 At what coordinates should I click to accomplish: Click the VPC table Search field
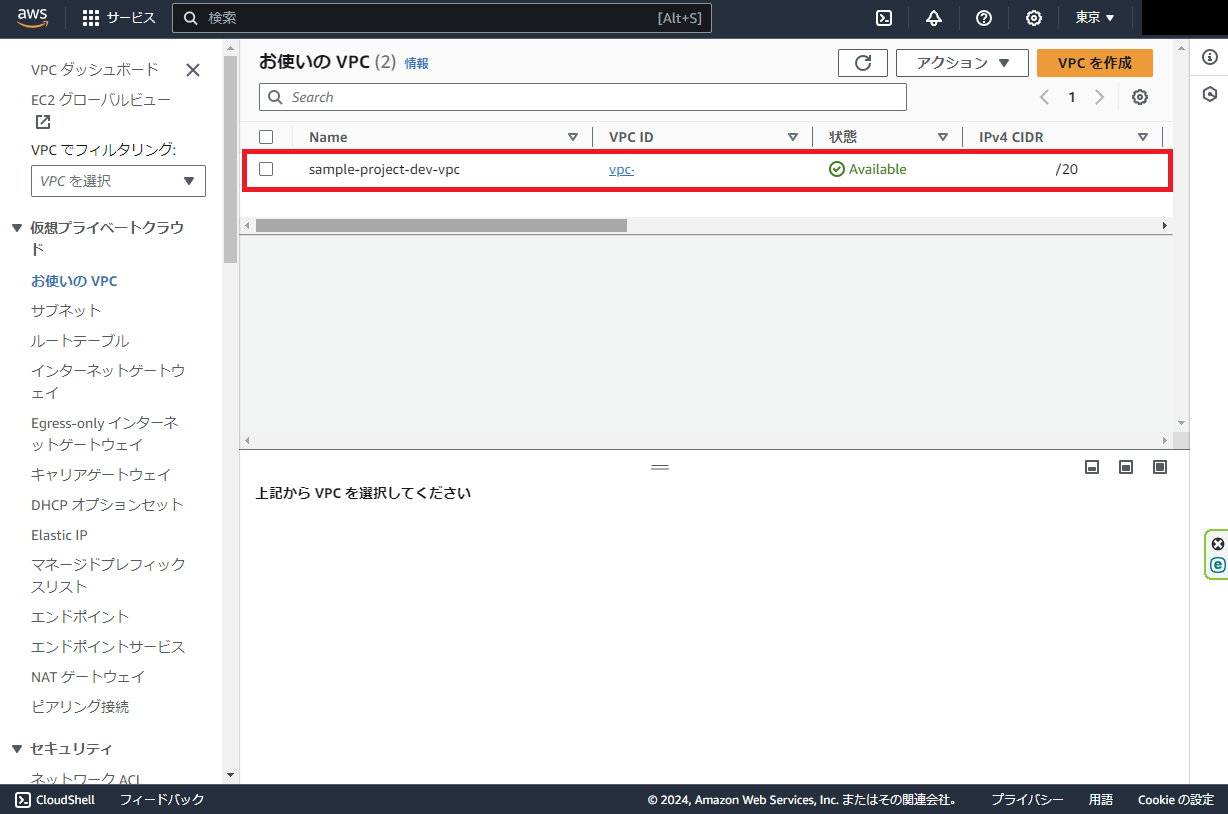583,97
